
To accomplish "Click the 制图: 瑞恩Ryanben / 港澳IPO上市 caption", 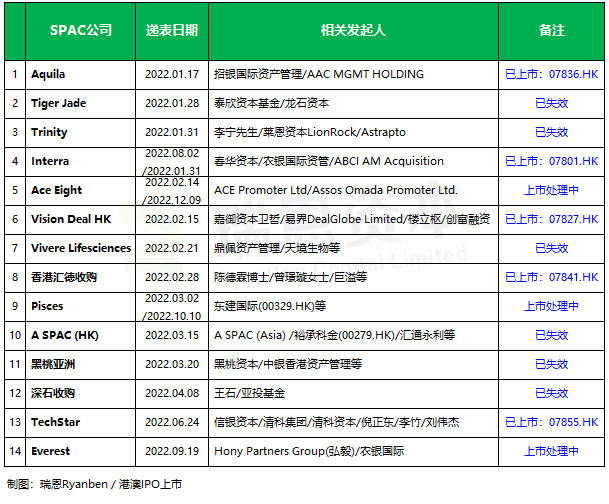I will pos(94,484).
